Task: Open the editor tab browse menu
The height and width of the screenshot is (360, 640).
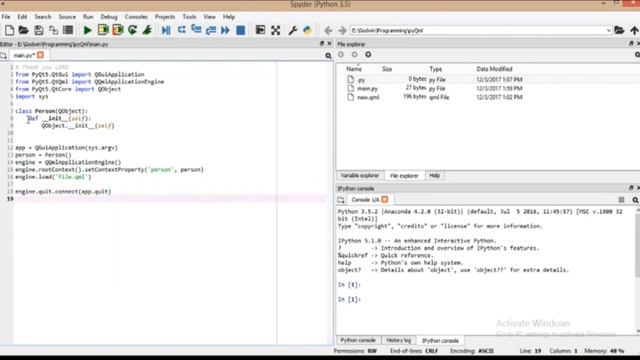Action: 4,56
